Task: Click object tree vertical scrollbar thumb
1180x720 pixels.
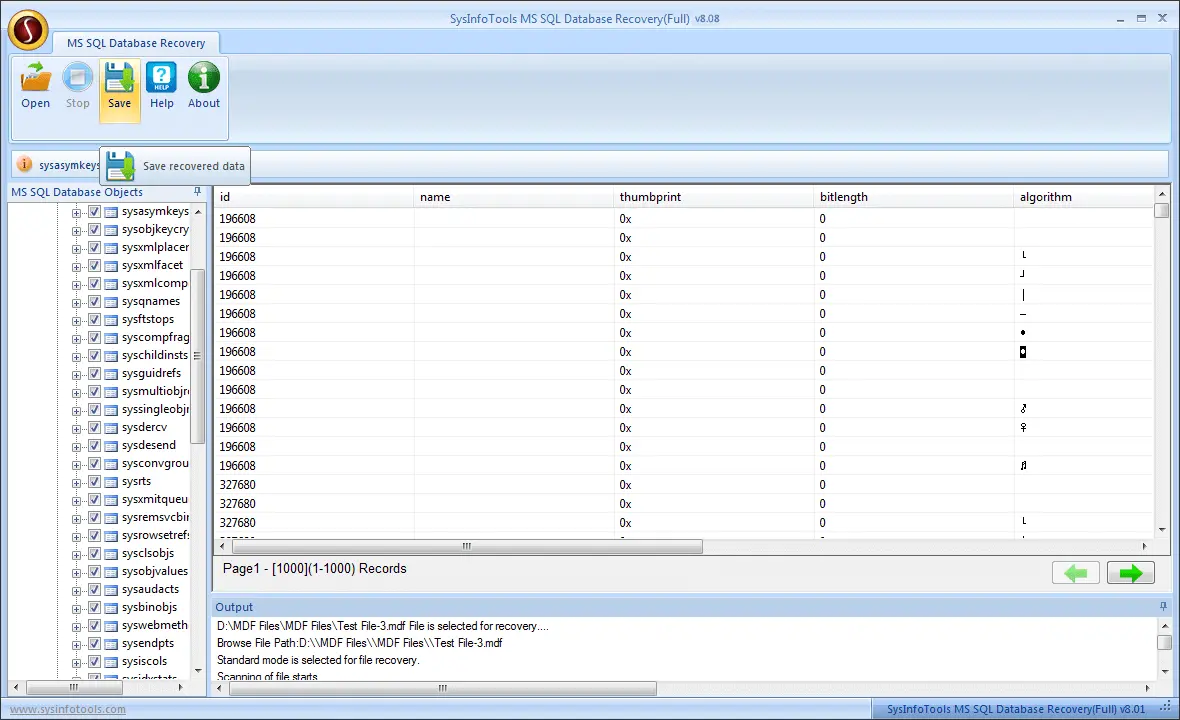Action: coord(197,356)
